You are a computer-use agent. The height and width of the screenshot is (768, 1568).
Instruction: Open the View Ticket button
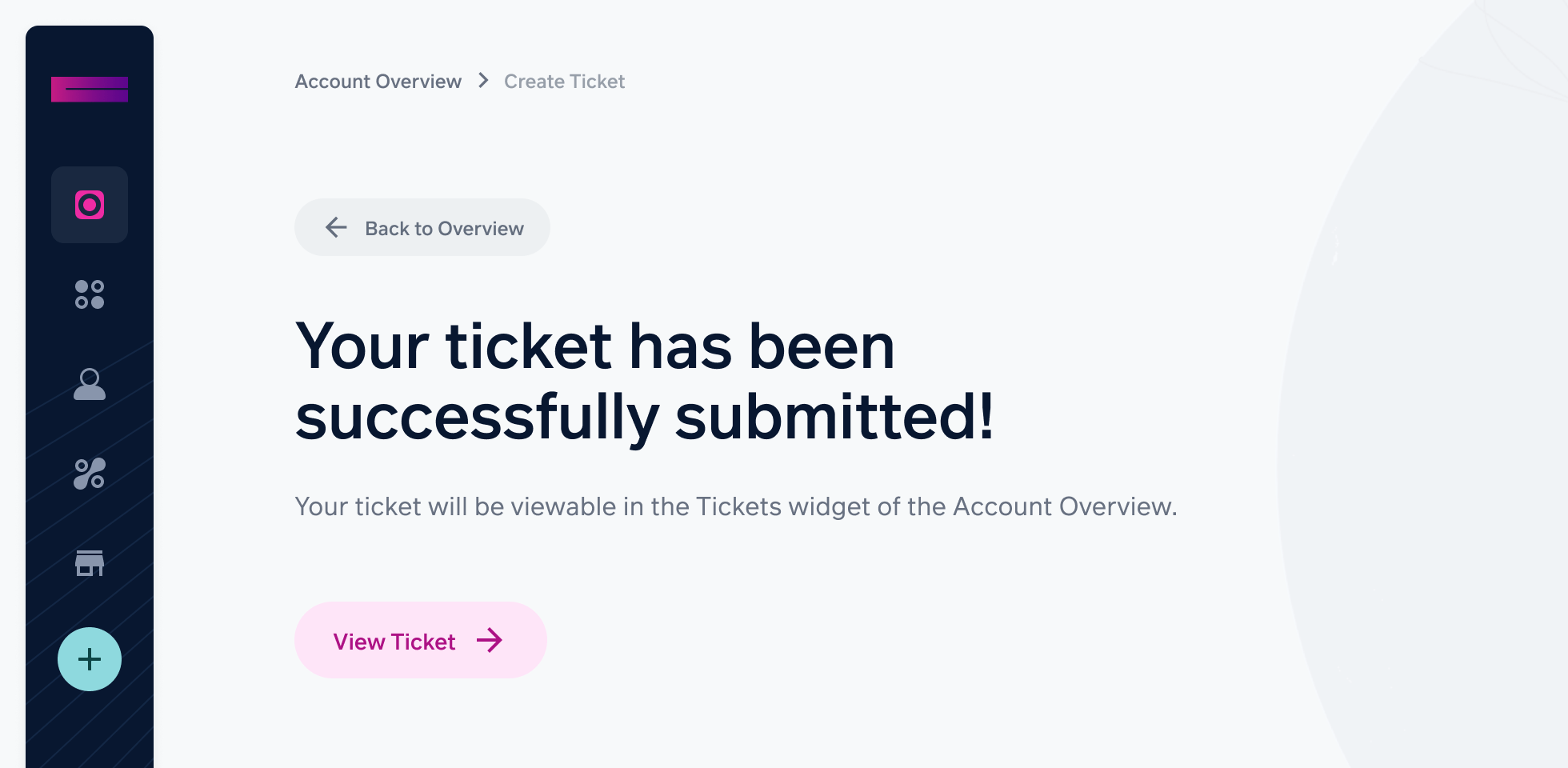tap(421, 640)
